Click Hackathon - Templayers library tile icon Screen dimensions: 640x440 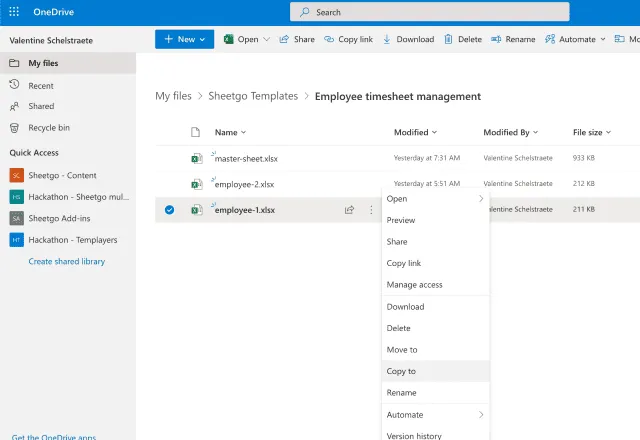coord(16,240)
